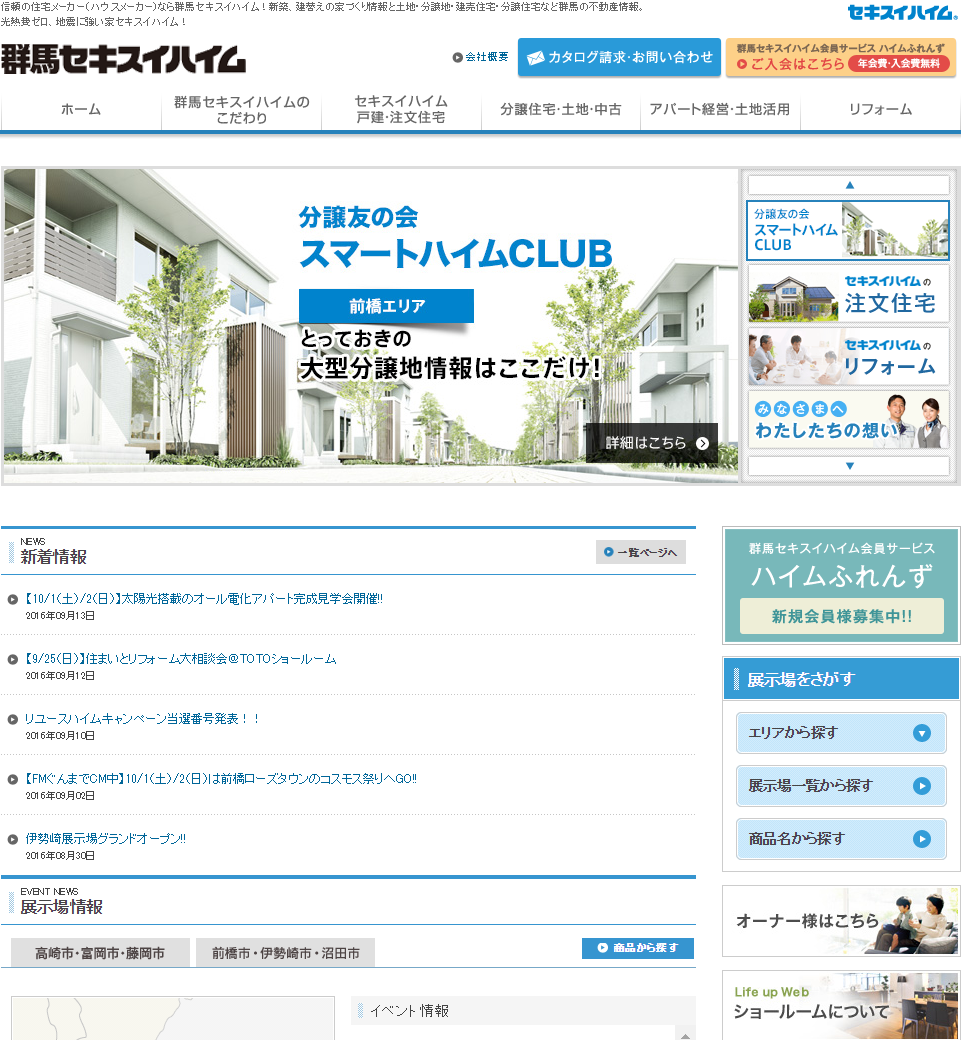Viewport: 961px width, 1040px height.
Task: Open ハイムふれんず member service banner
Action: (x=842, y=585)
